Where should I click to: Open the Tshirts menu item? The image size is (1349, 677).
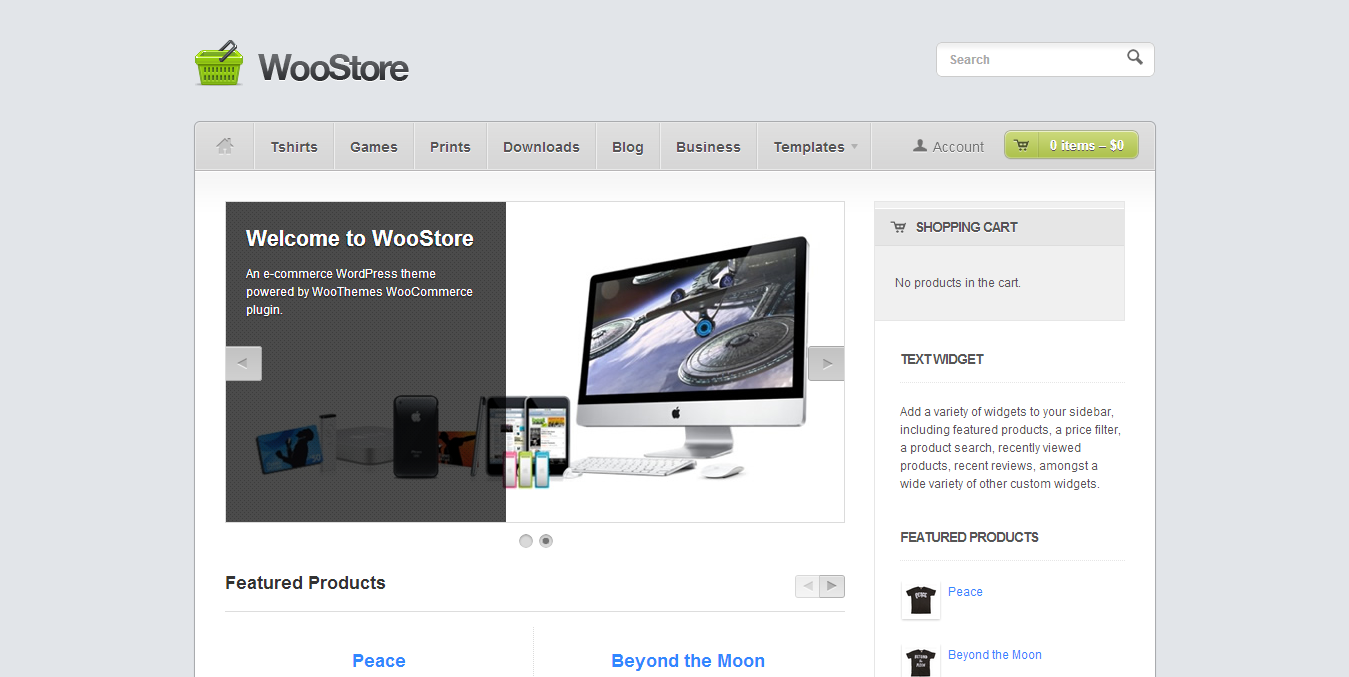pyautogui.click(x=293, y=146)
